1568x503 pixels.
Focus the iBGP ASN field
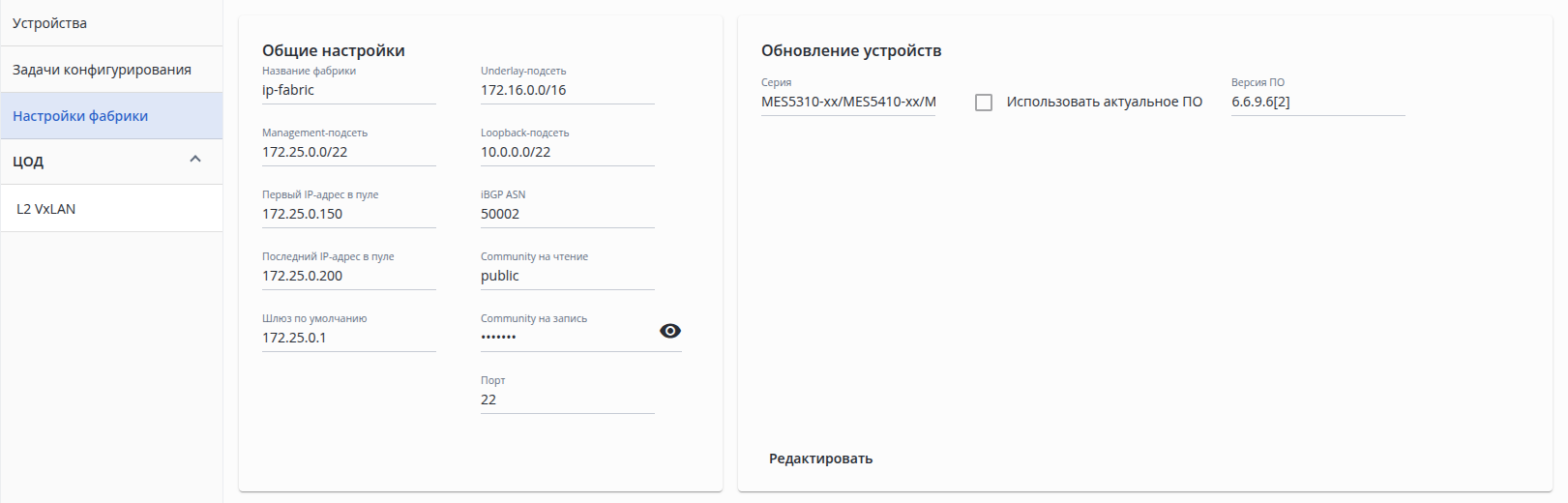coord(567,214)
